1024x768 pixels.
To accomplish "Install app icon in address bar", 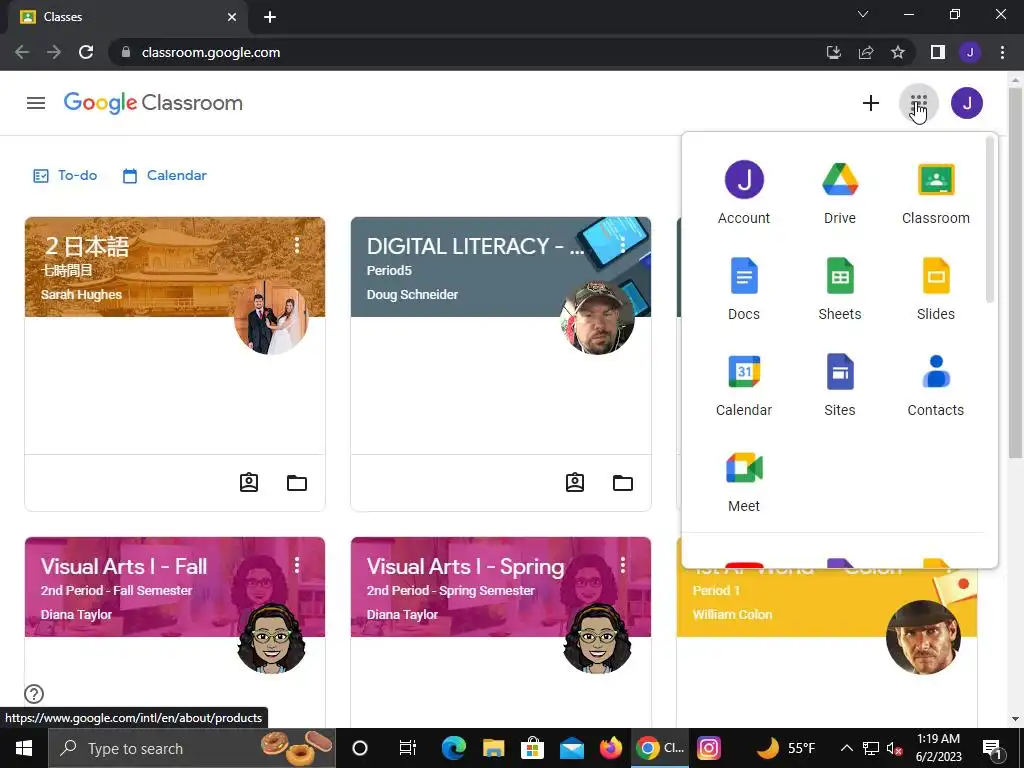I will 834,52.
